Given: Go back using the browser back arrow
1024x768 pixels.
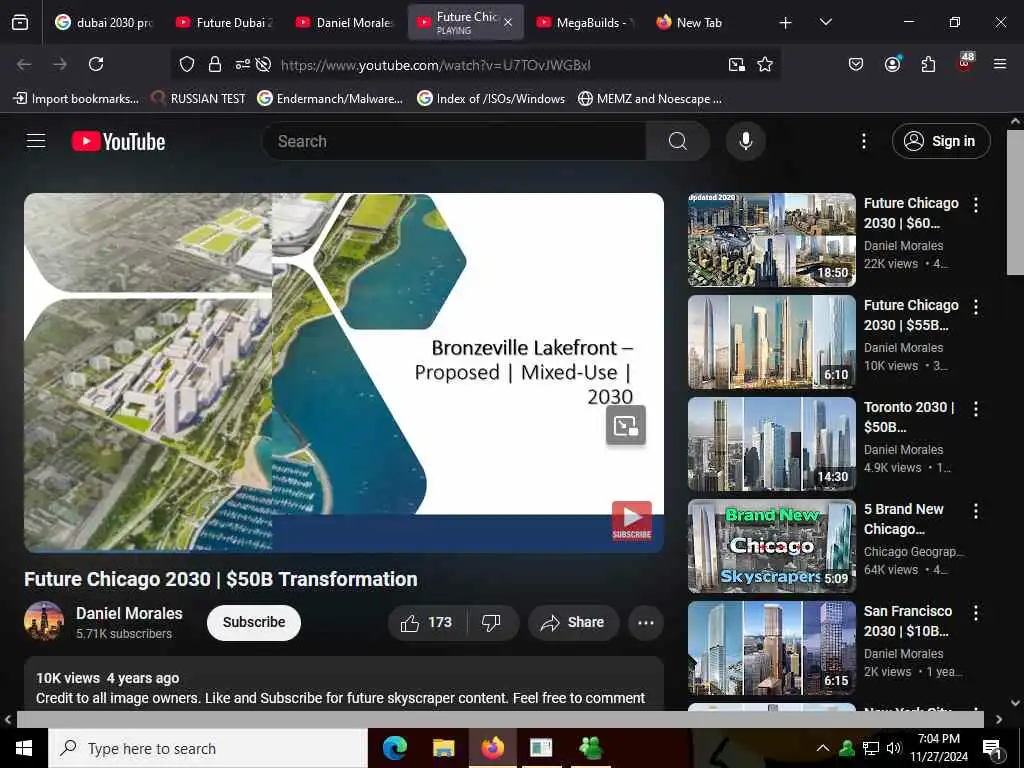Looking at the screenshot, I should [24, 64].
